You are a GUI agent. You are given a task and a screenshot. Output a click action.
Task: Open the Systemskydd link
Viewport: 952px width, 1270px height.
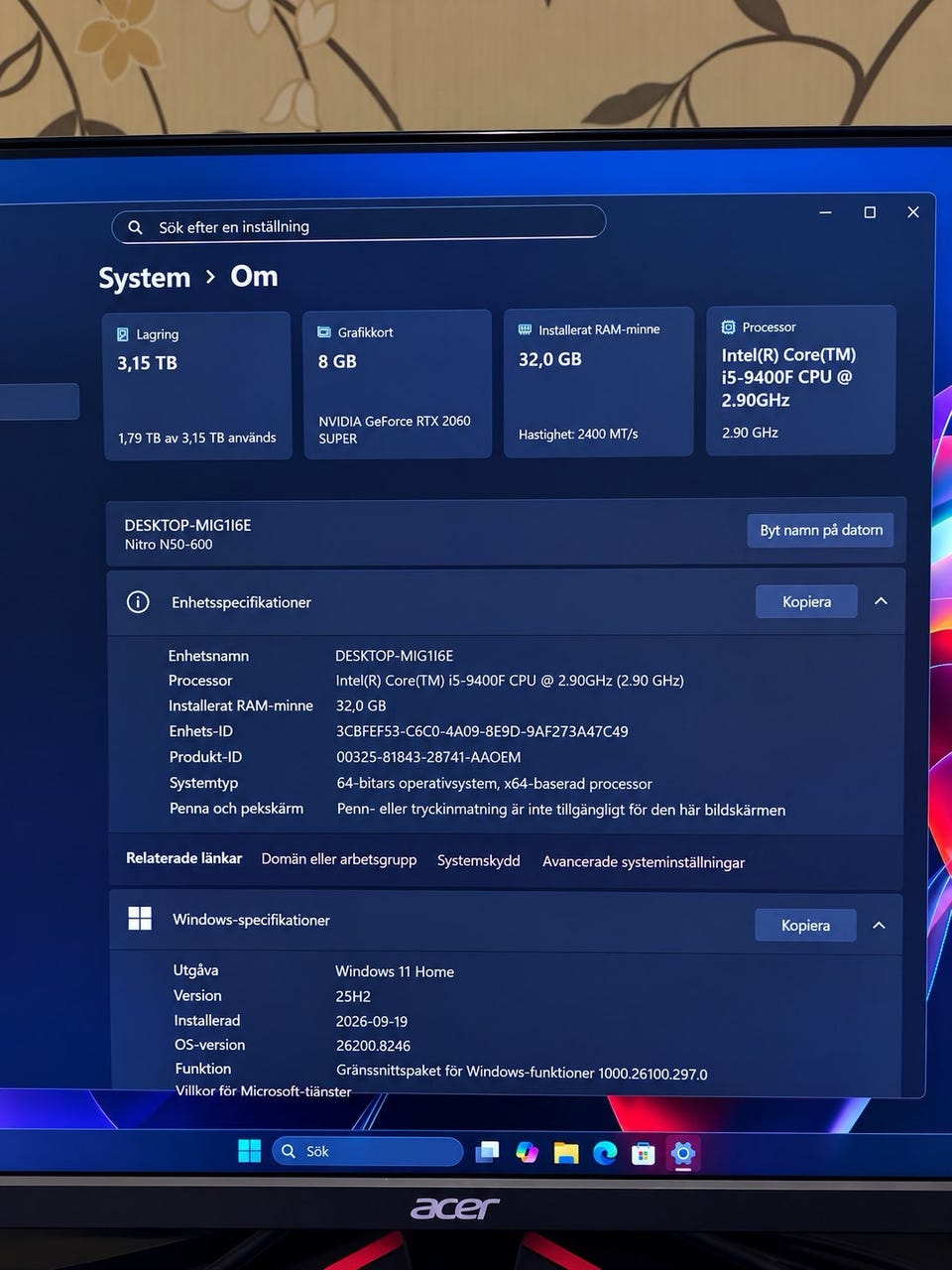pos(479,860)
